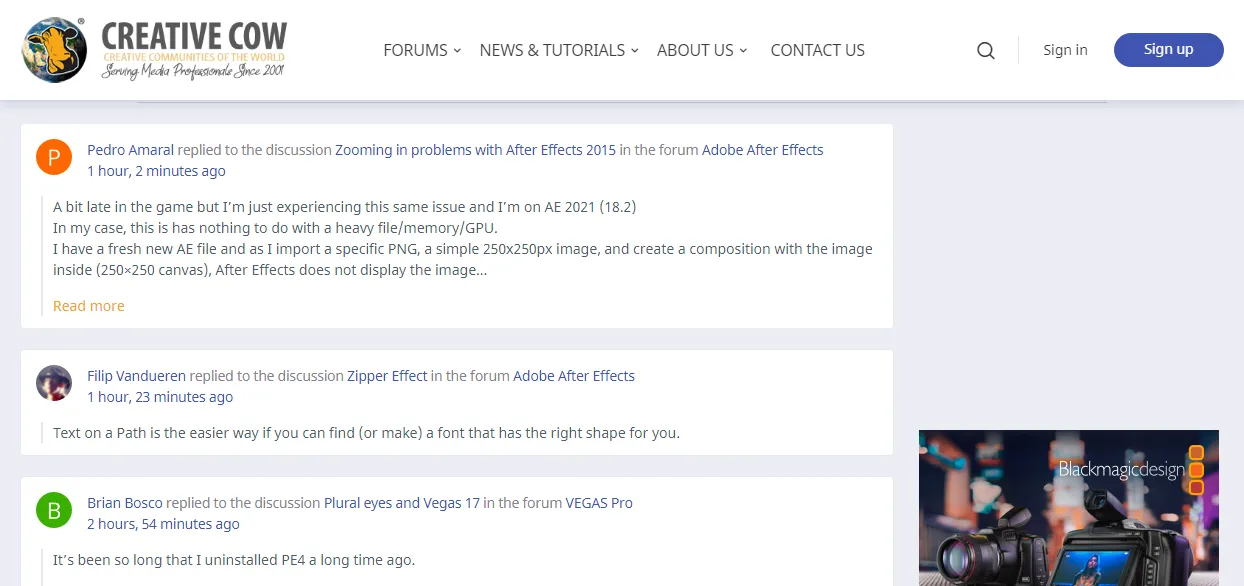This screenshot has height=586, width=1244.
Task: Open Adobe After Effects forum in Pedro's post
Action: pyautogui.click(x=762, y=150)
